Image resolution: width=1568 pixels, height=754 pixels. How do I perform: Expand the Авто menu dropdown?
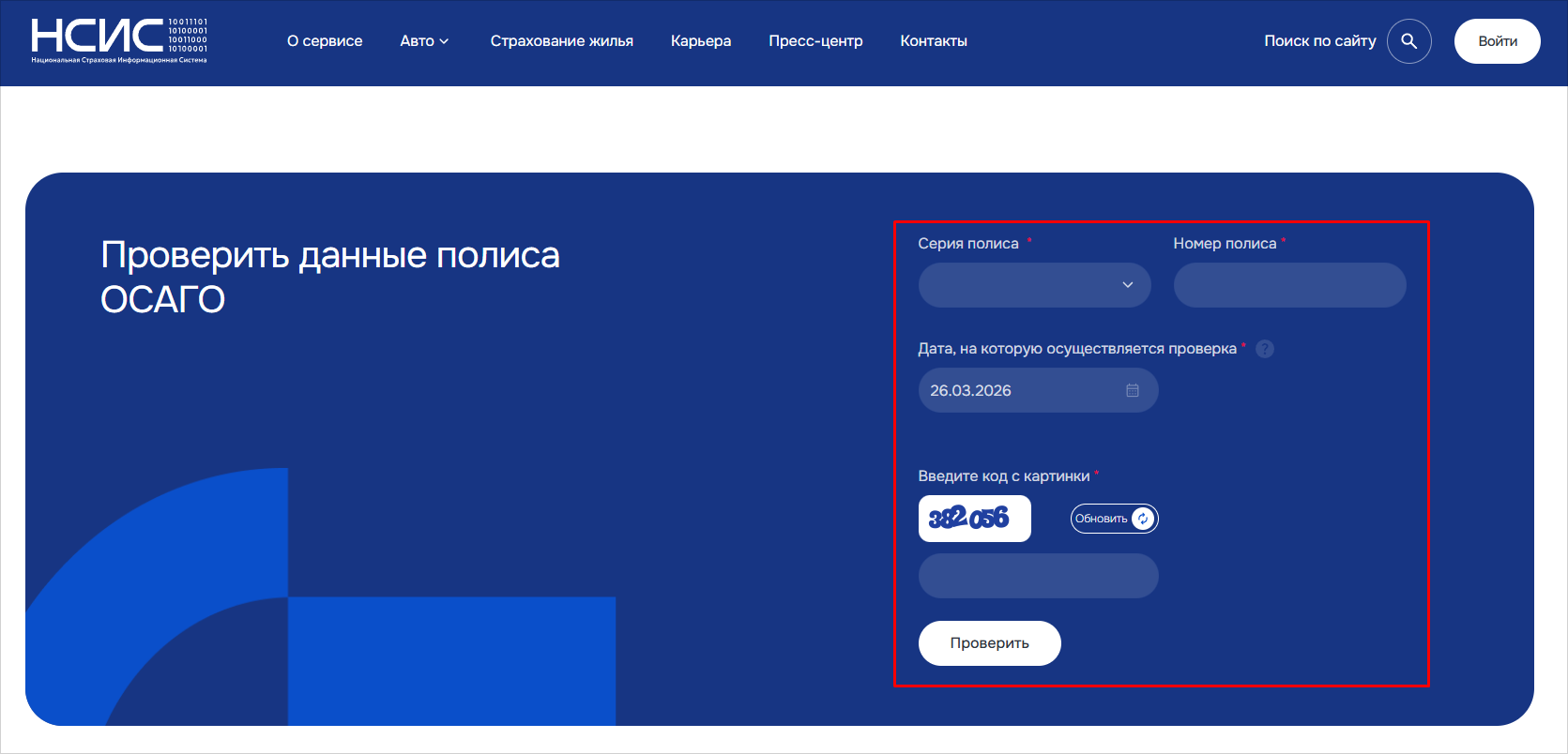tap(424, 41)
